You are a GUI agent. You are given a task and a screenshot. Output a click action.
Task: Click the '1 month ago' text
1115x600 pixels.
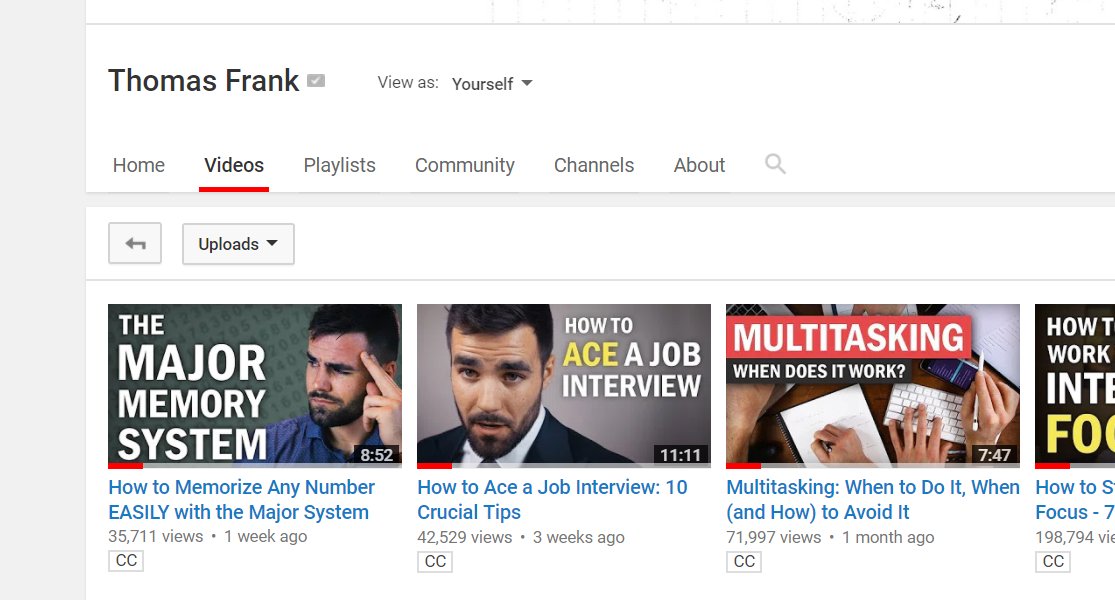(888, 537)
